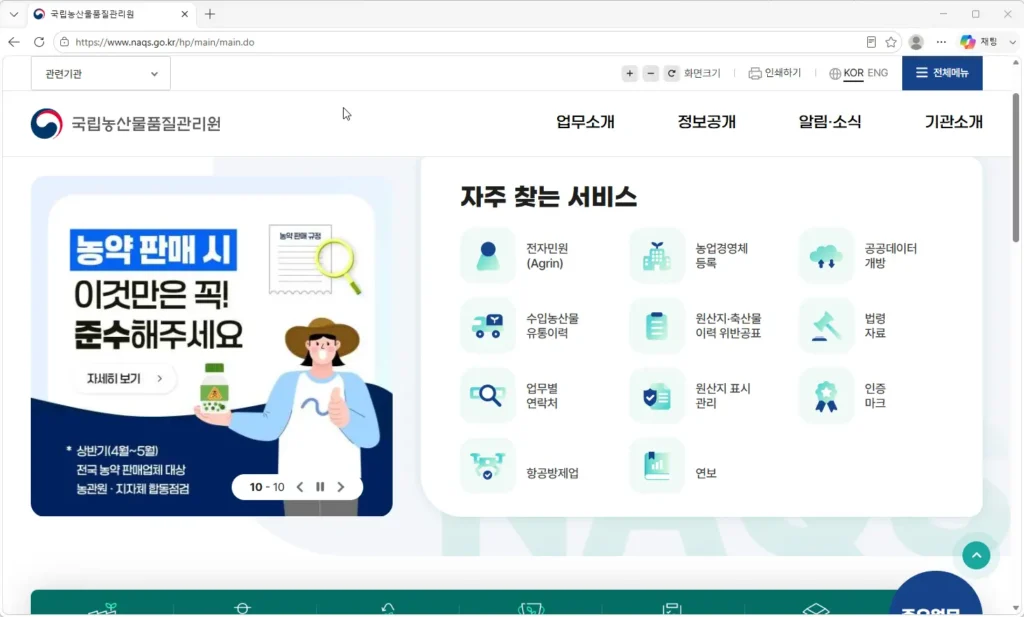Show the previous banner slide
This screenshot has height=617, width=1024.
click(300, 487)
